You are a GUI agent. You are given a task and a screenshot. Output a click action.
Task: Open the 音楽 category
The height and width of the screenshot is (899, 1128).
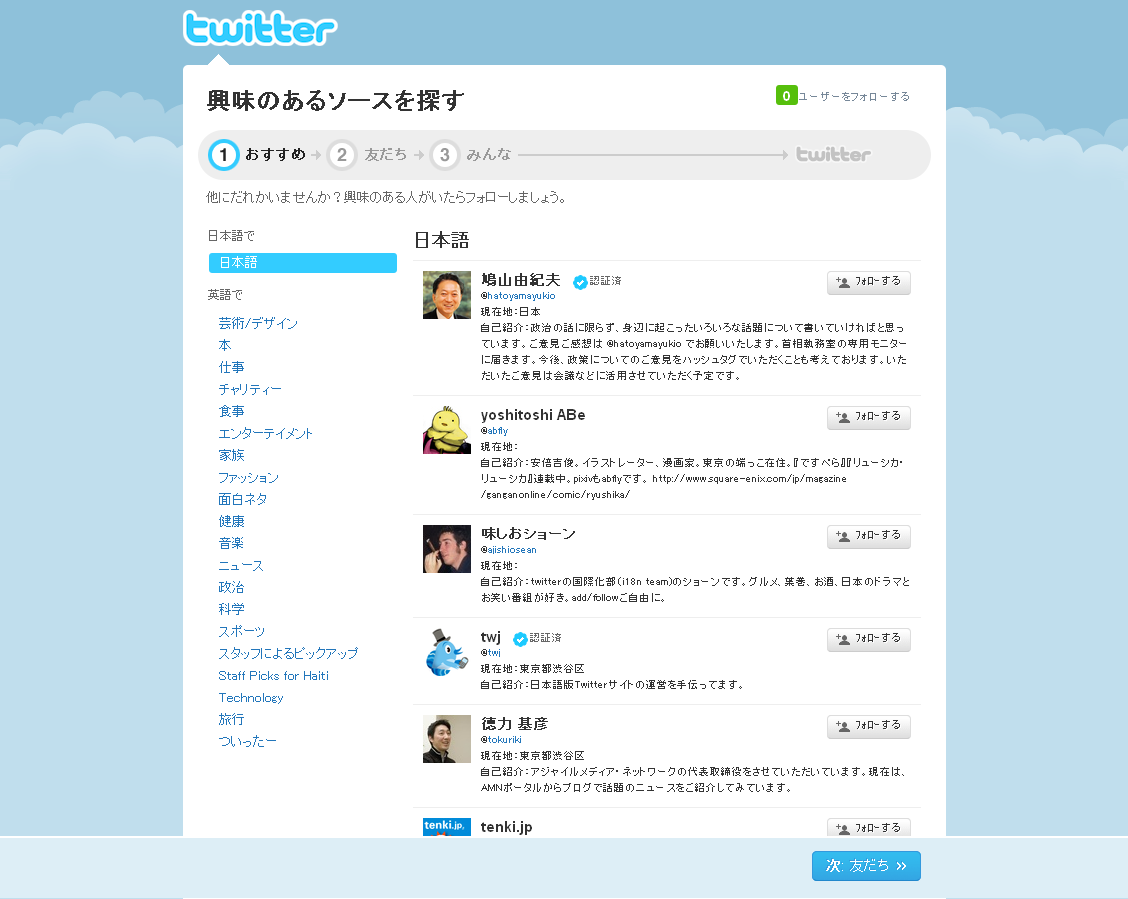[231, 543]
